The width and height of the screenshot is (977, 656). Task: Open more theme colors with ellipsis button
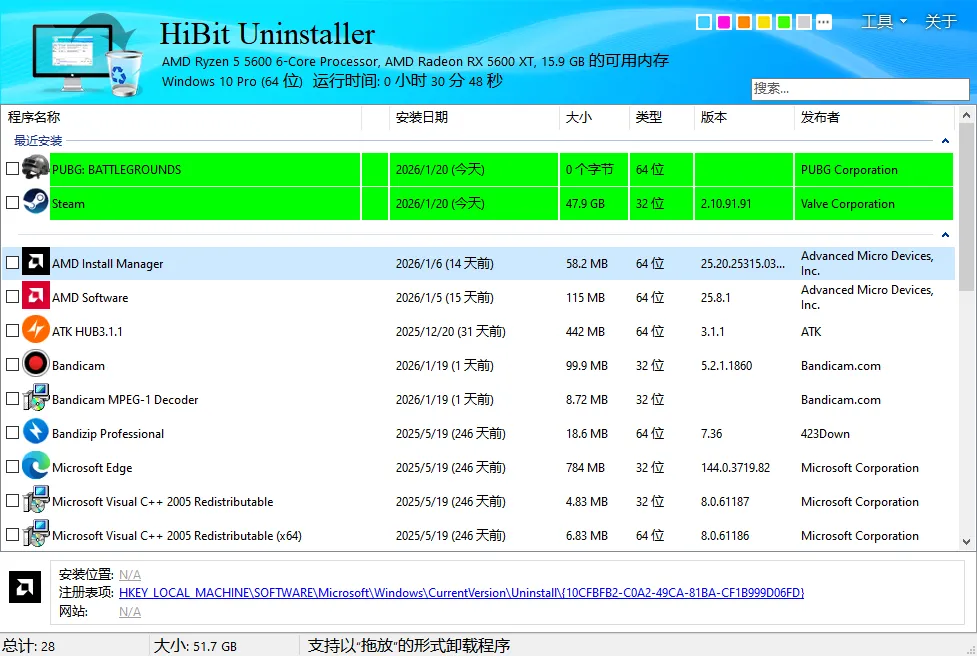pyautogui.click(x=824, y=22)
